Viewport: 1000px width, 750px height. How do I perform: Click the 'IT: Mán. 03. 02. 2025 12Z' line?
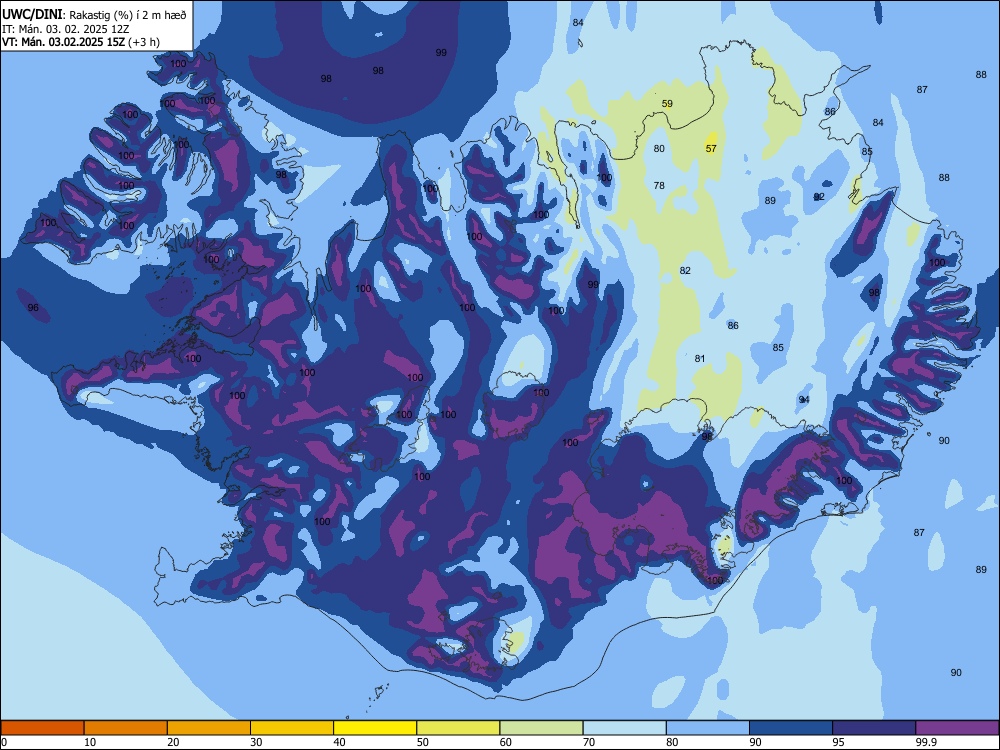click(x=66, y=29)
